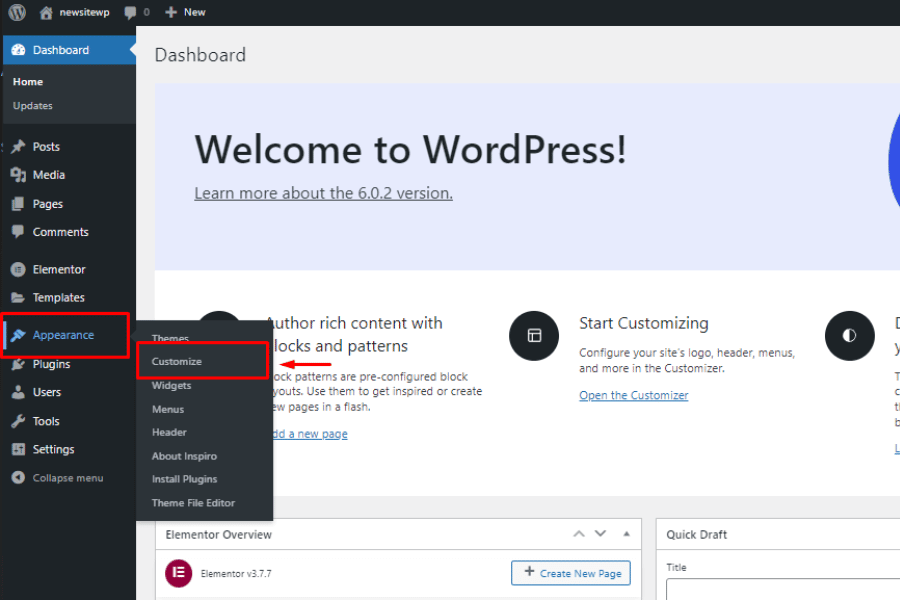Move Elementor Overview panel up

point(578,535)
